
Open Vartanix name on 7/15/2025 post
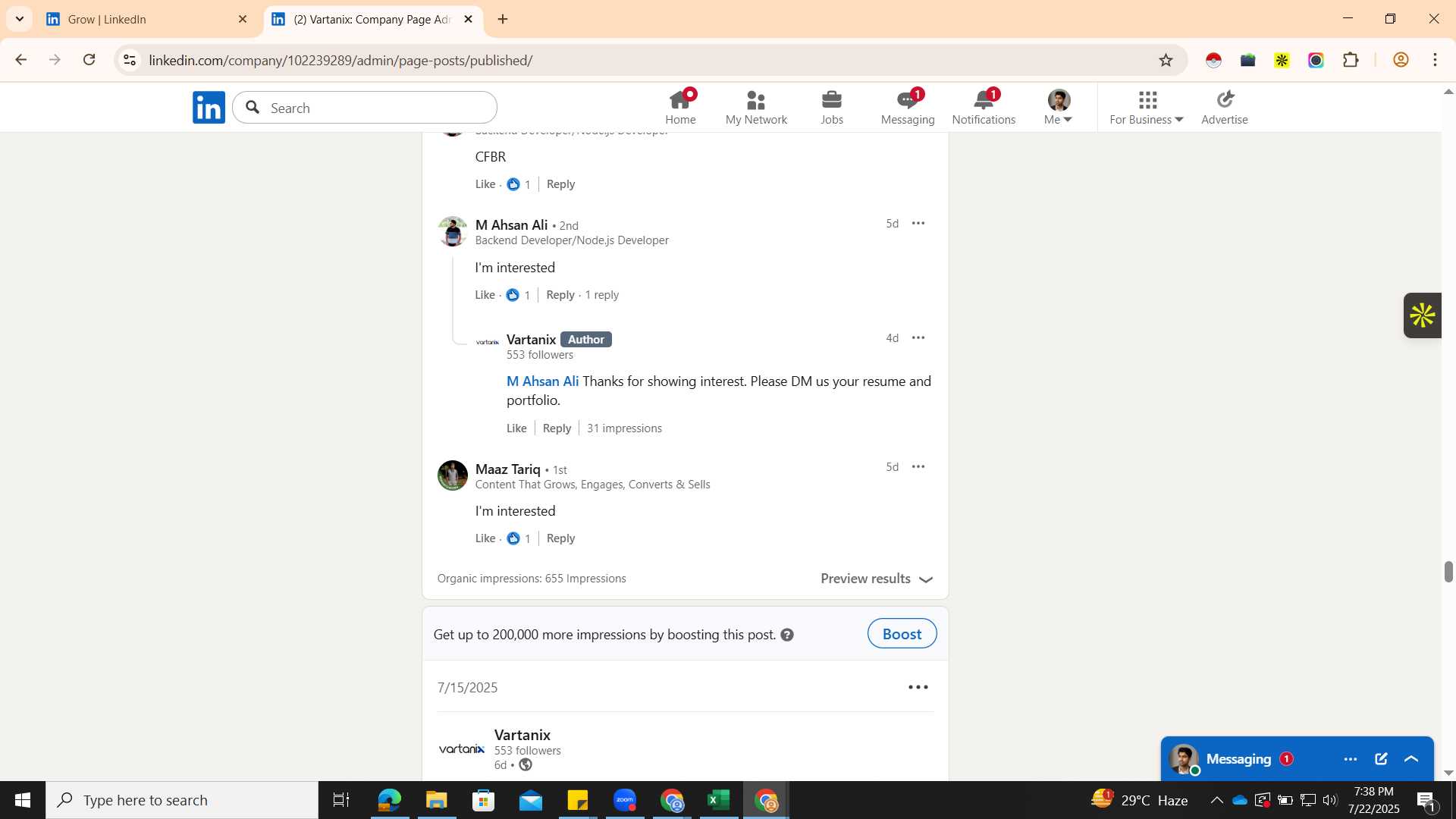[x=522, y=735]
